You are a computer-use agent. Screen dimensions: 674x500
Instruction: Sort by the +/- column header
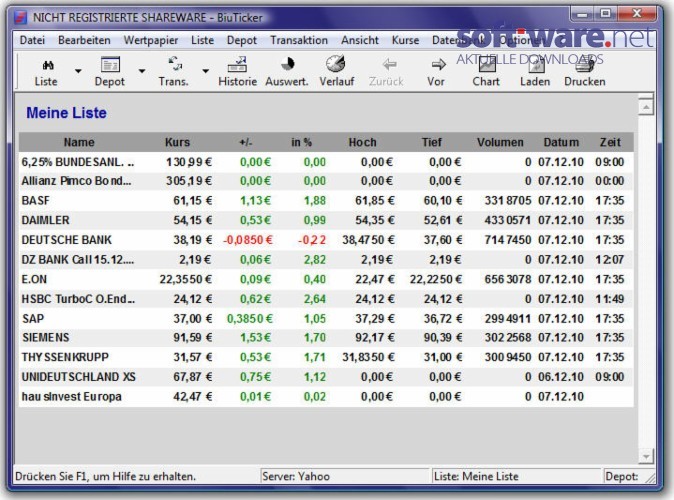tap(246, 142)
